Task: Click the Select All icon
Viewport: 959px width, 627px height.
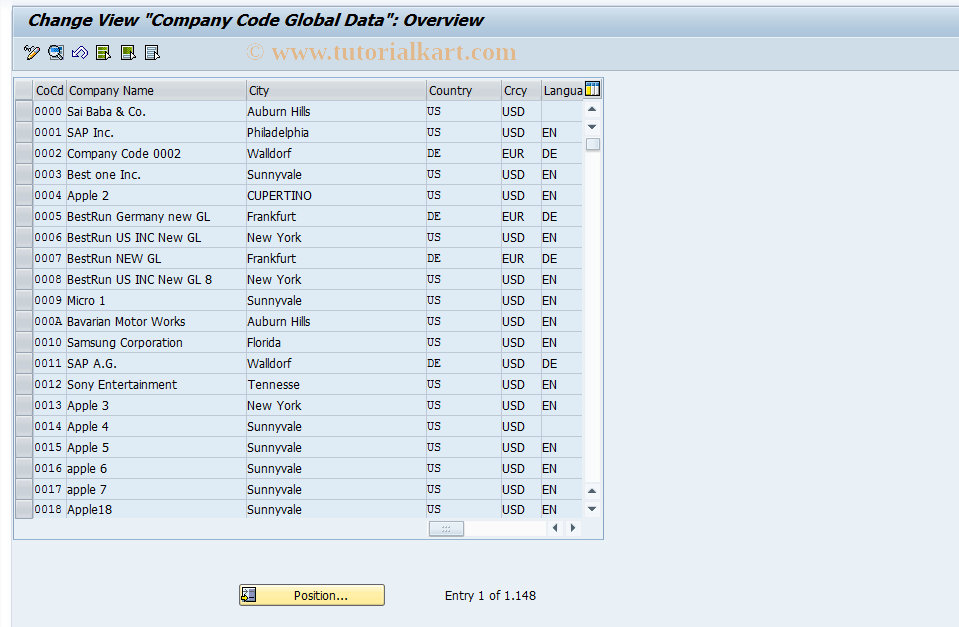Action: 103,53
